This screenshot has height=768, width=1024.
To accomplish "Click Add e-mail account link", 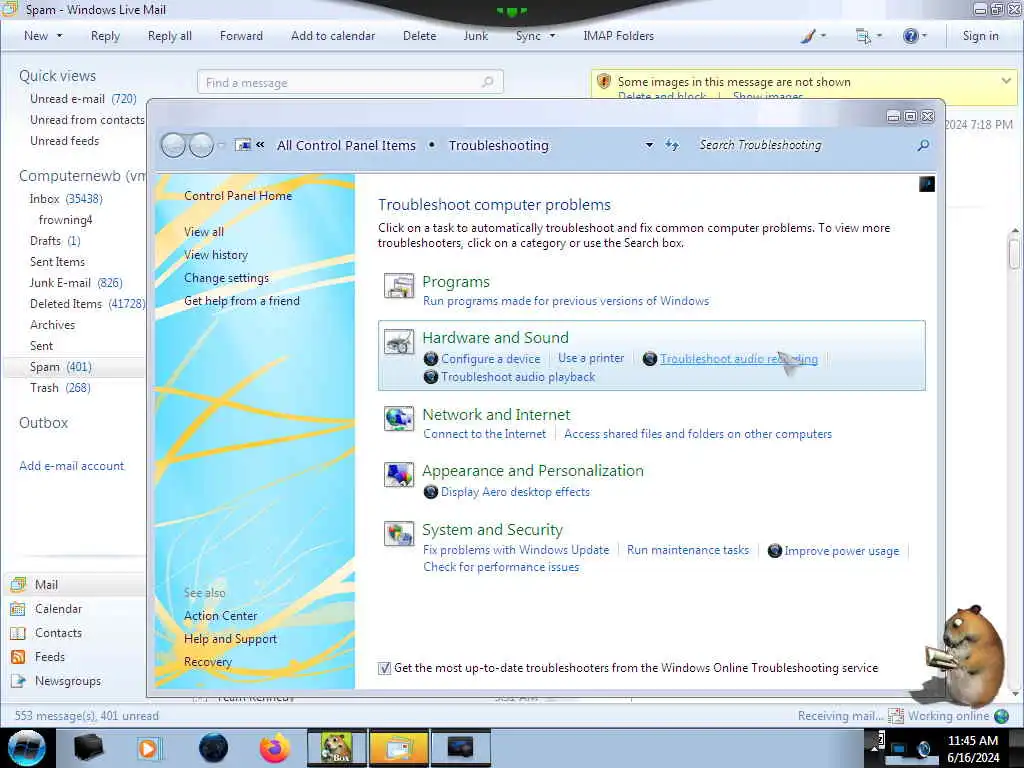I will click(71, 466).
